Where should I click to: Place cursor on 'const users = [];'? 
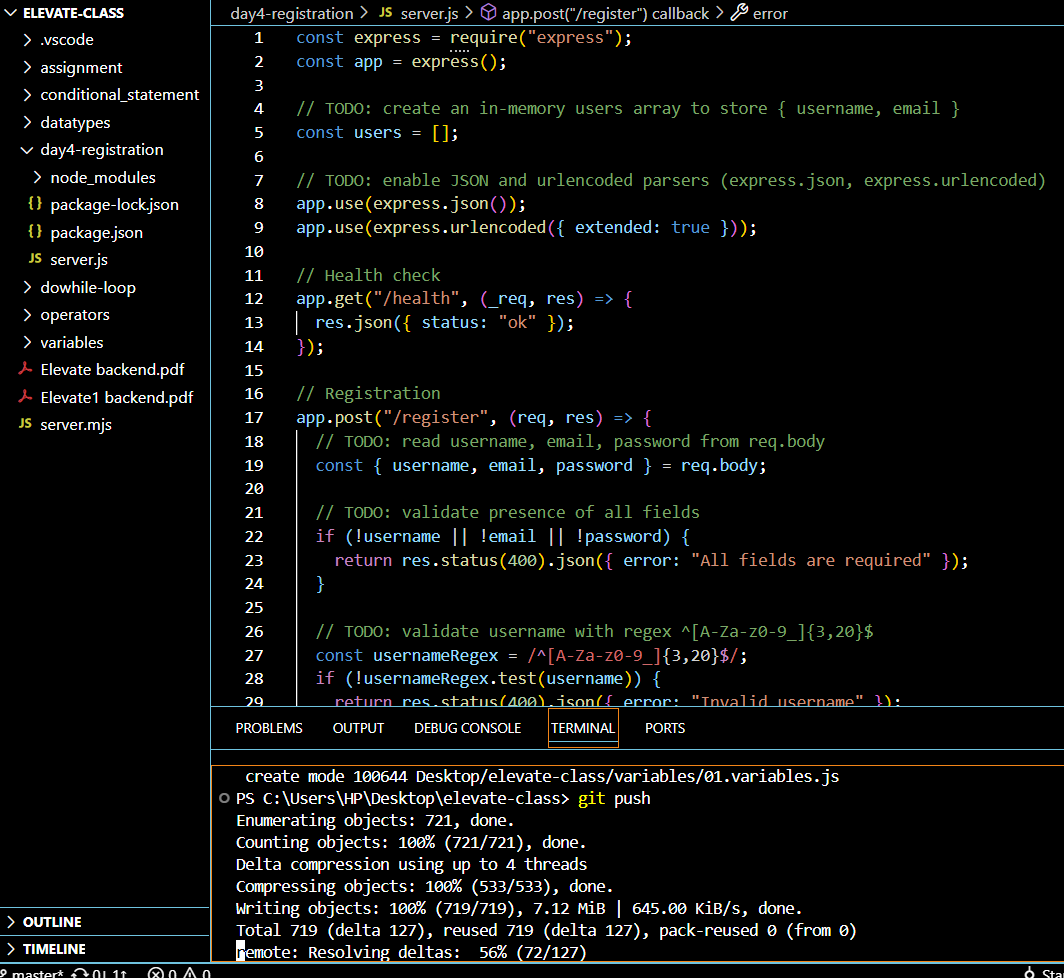377,133
